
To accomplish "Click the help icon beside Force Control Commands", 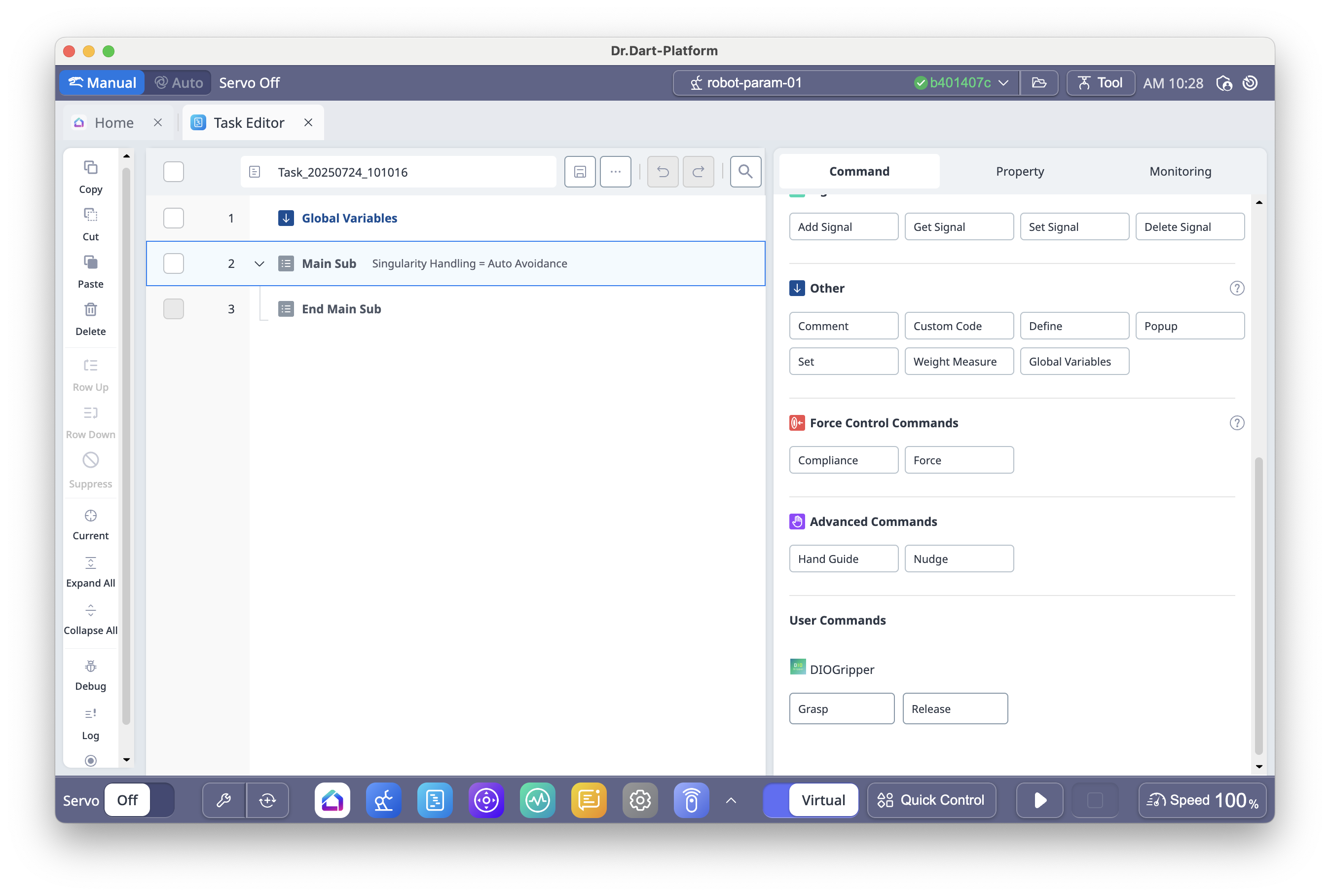I will point(1236,423).
